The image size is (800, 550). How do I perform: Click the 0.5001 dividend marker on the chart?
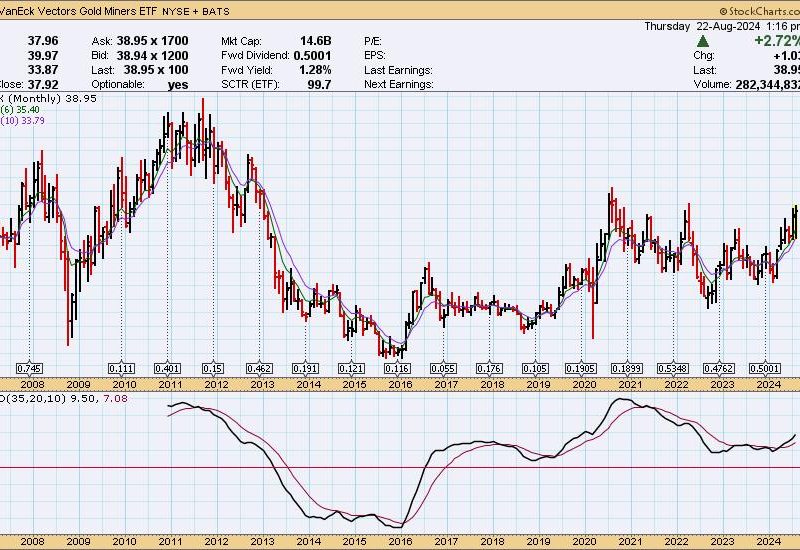(x=765, y=368)
